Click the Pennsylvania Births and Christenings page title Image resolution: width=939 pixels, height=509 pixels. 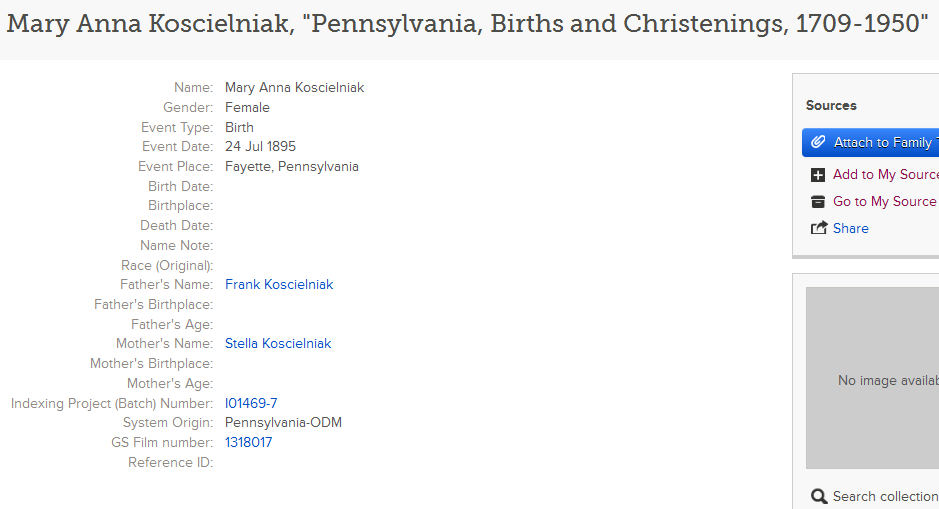coord(468,25)
